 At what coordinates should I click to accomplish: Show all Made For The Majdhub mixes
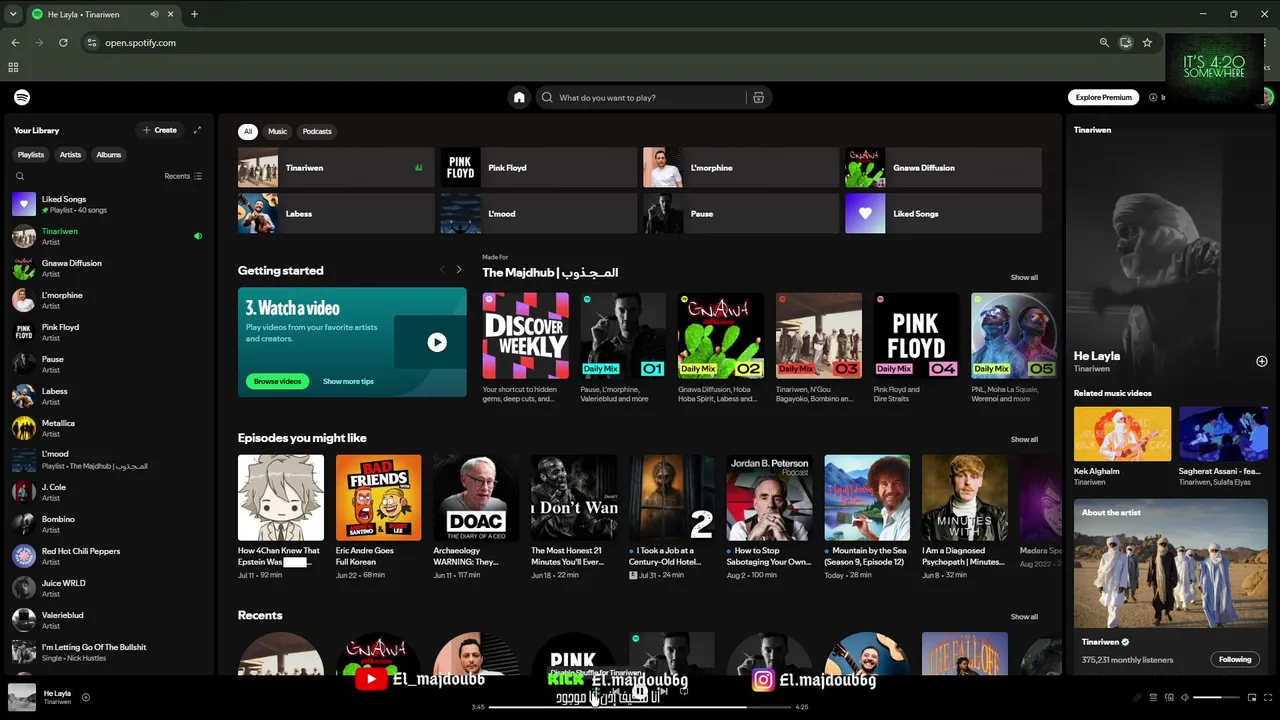tap(1024, 277)
